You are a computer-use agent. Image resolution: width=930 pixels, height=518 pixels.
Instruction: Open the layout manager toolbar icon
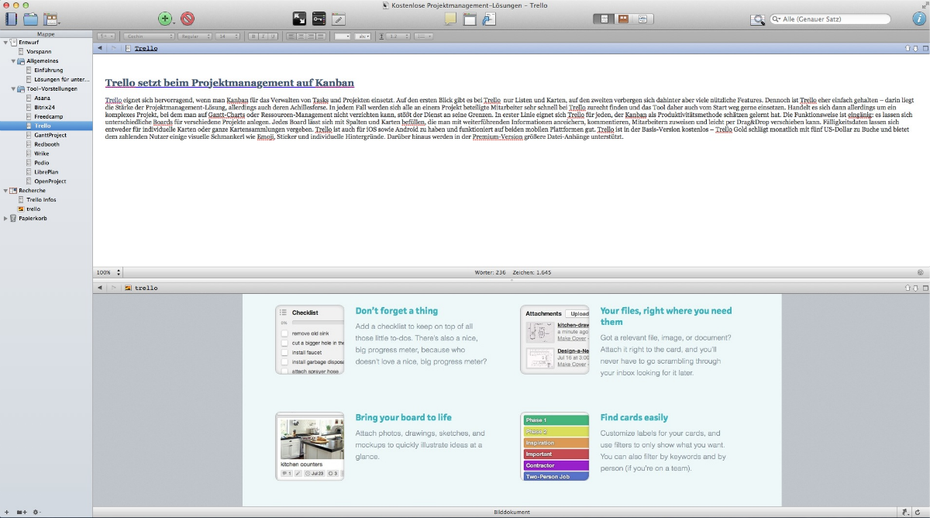[x=52, y=19]
